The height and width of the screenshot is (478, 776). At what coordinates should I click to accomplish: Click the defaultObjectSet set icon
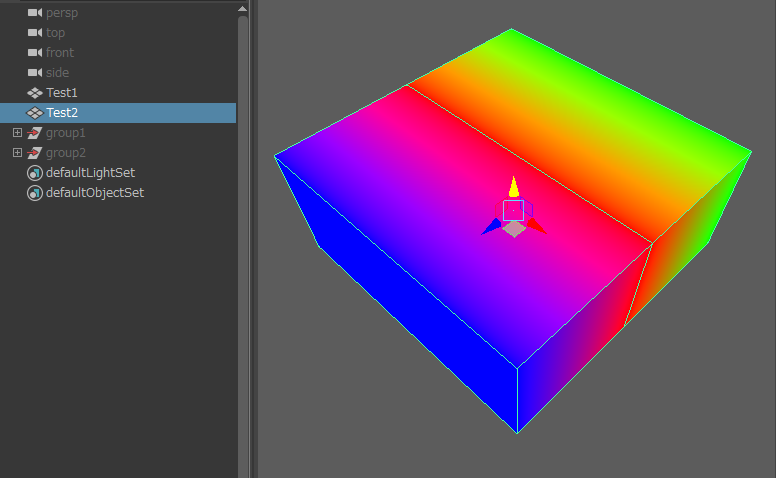(35, 193)
